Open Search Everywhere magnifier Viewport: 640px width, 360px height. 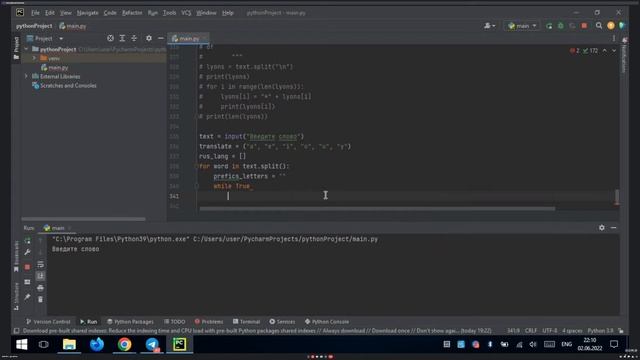pos(599,26)
